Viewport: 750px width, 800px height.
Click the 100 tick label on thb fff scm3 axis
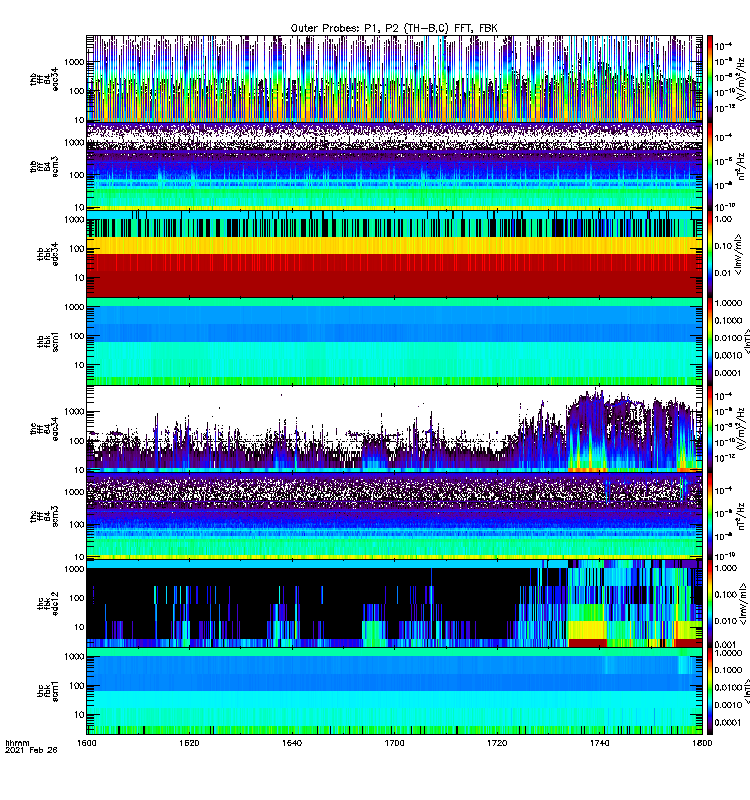77,175
